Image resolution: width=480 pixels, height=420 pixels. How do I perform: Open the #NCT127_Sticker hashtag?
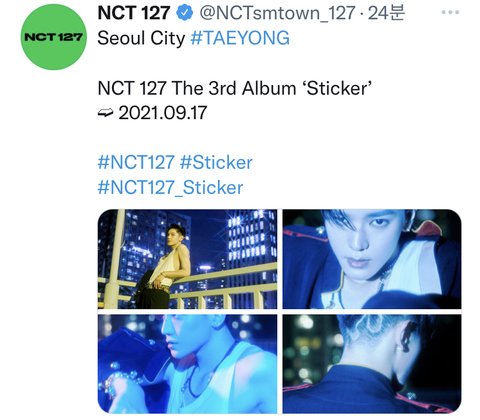coord(170,187)
